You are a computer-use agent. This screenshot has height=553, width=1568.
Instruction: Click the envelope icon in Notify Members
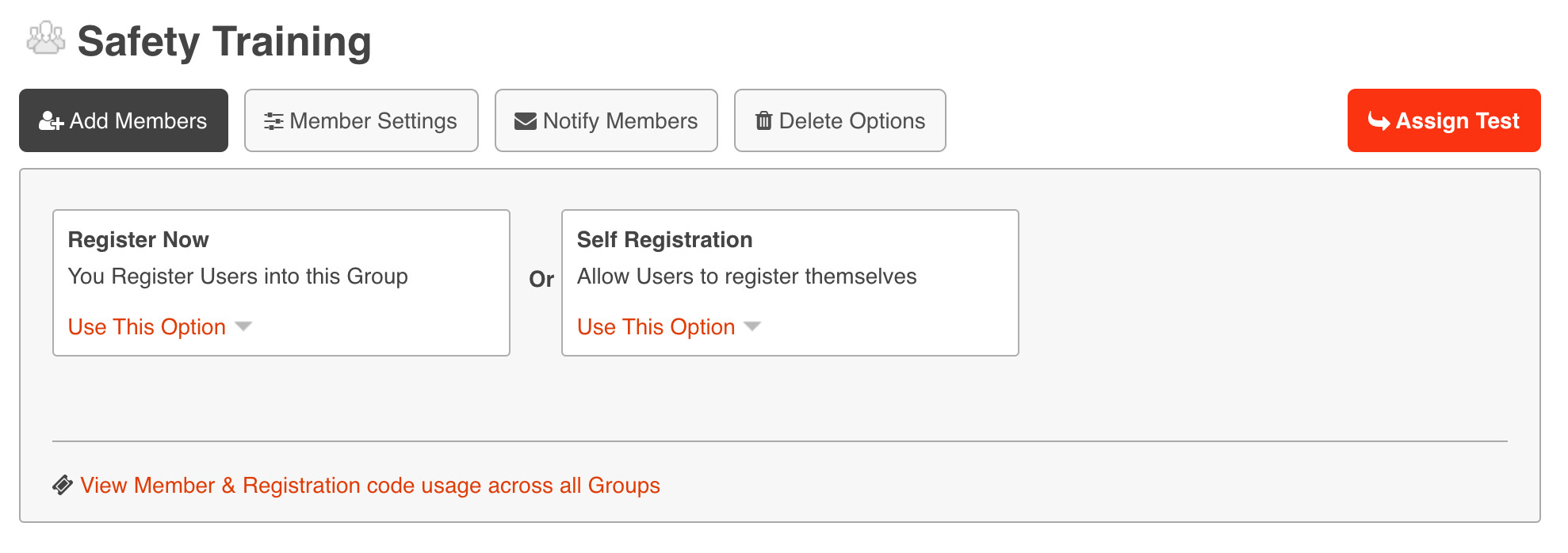pyautogui.click(x=526, y=121)
